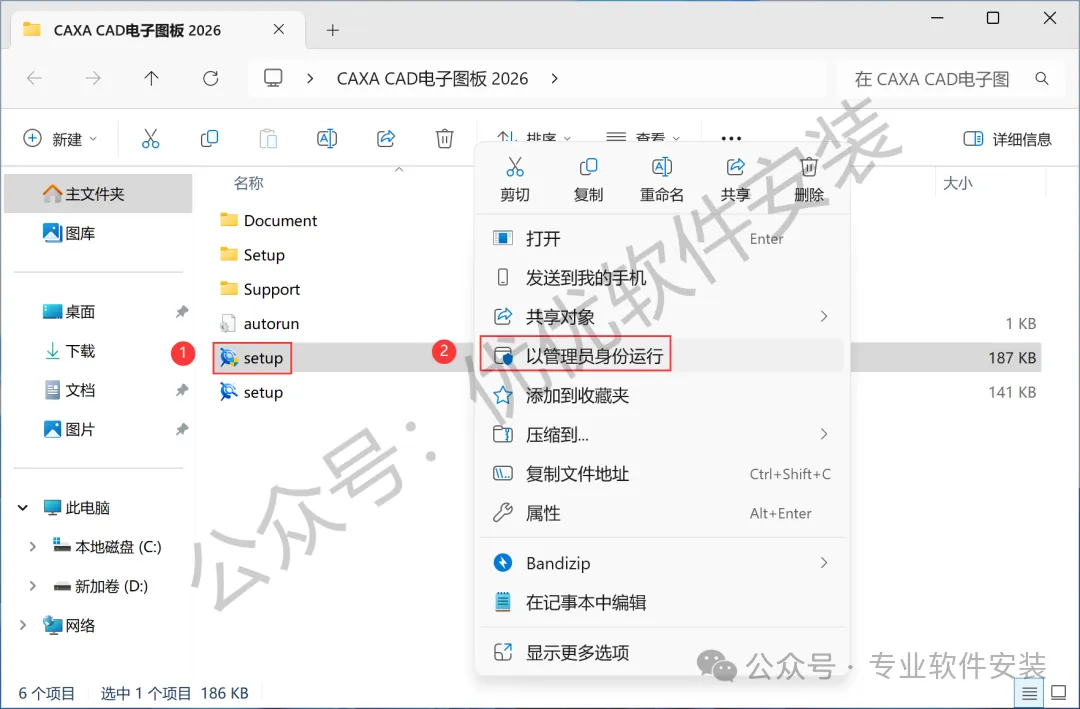Screen dimensions: 1080x709
Task: Click 显示更多选项 in the context menu
Action: point(662,652)
